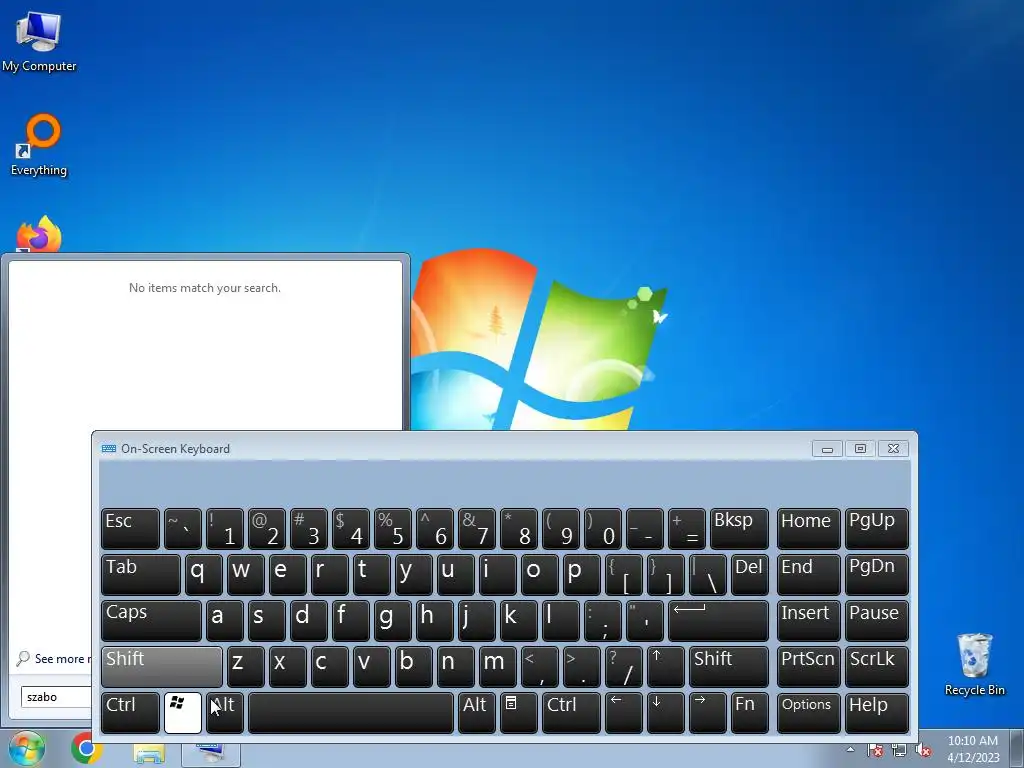The width and height of the screenshot is (1024, 768).
Task: Click the equals plus key
Action: pos(686,528)
